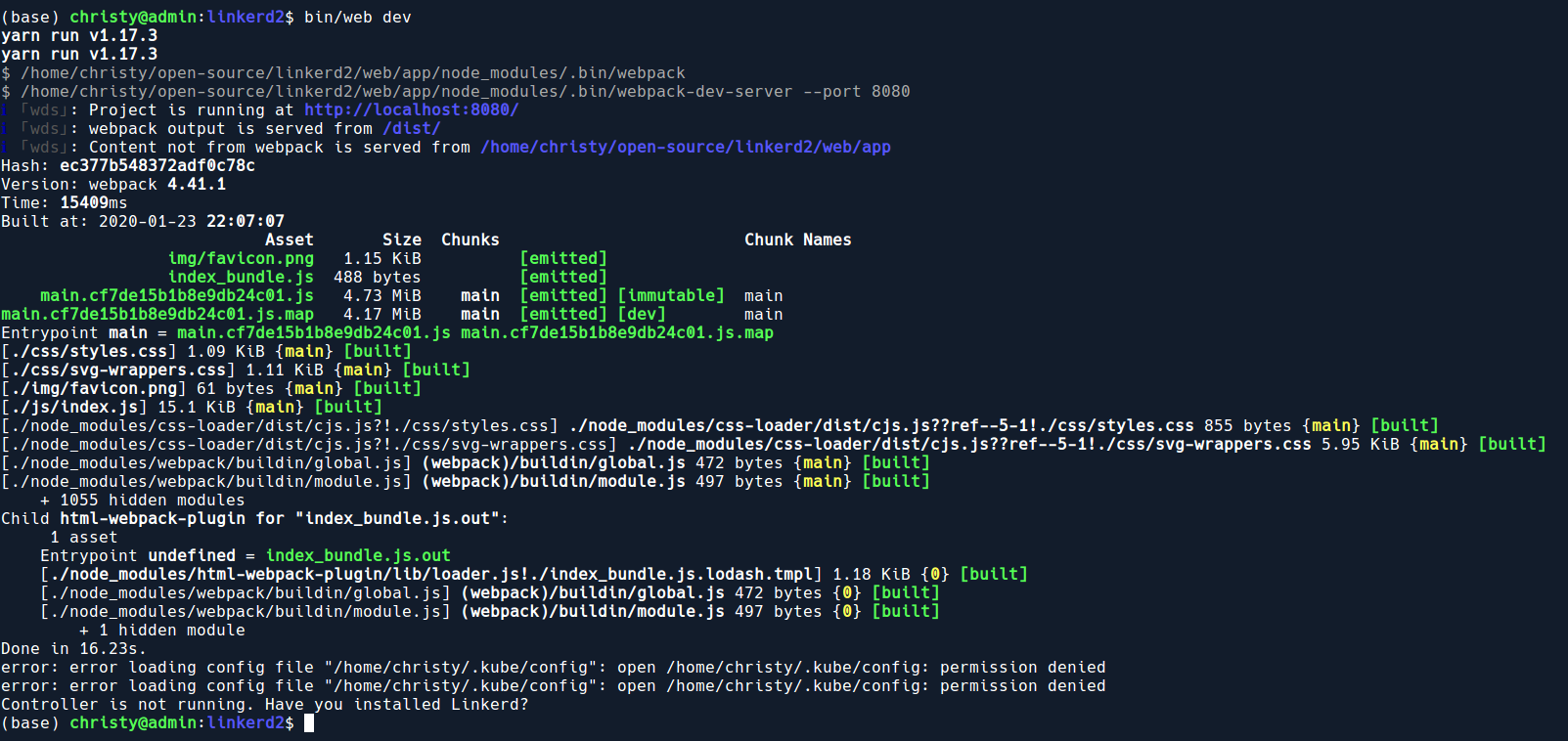Click the "[./css/svg-wrappers.css]" module entry

(x=118, y=370)
